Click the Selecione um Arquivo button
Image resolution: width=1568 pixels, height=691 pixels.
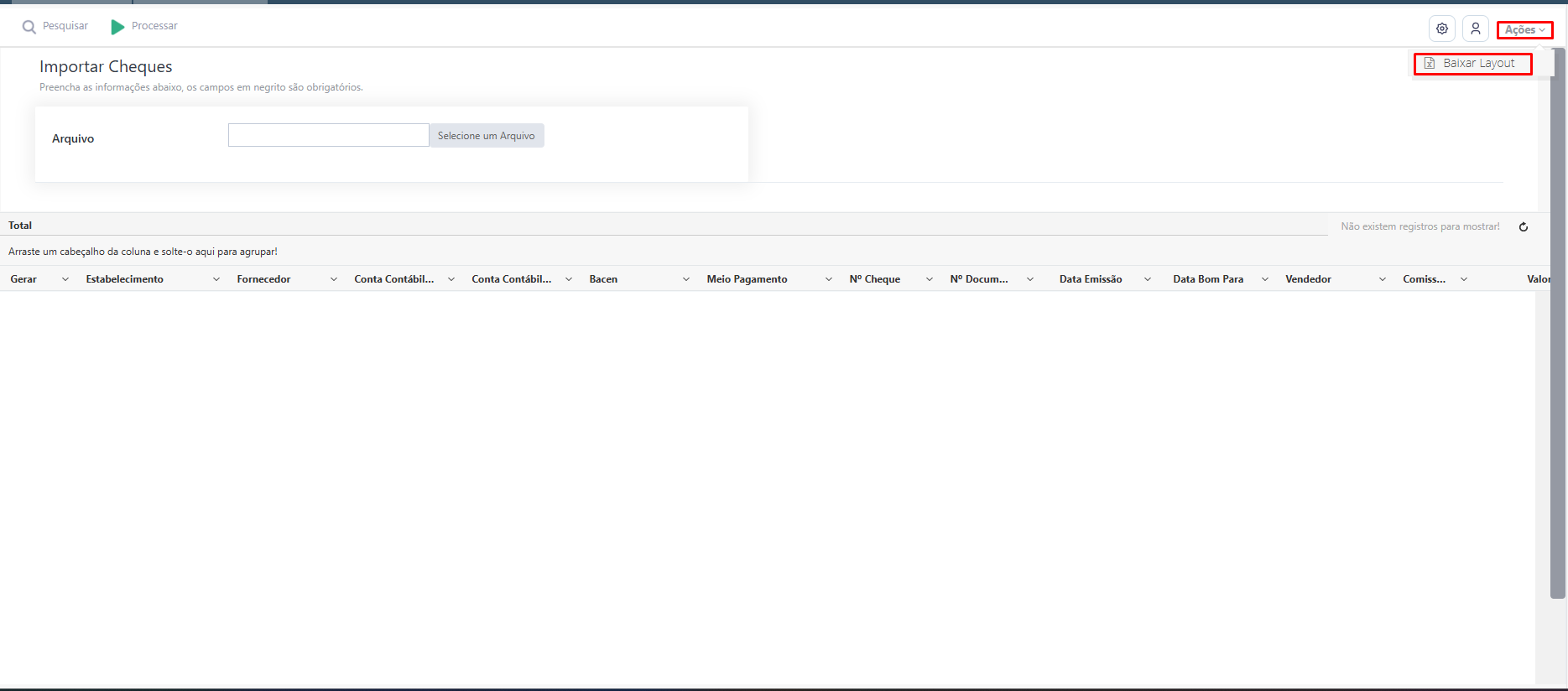click(487, 136)
